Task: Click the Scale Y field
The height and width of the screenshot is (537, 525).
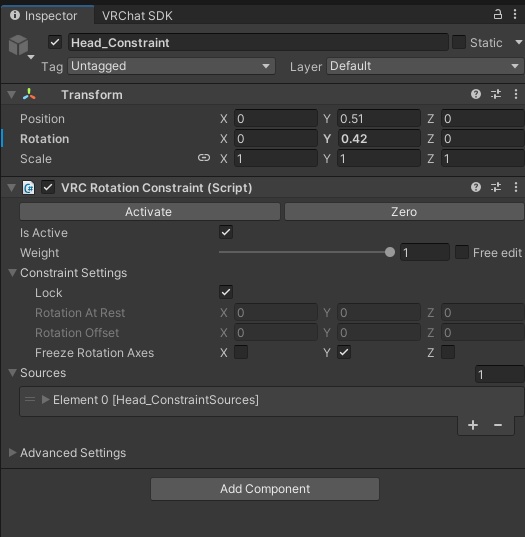Action: coord(379,159)
